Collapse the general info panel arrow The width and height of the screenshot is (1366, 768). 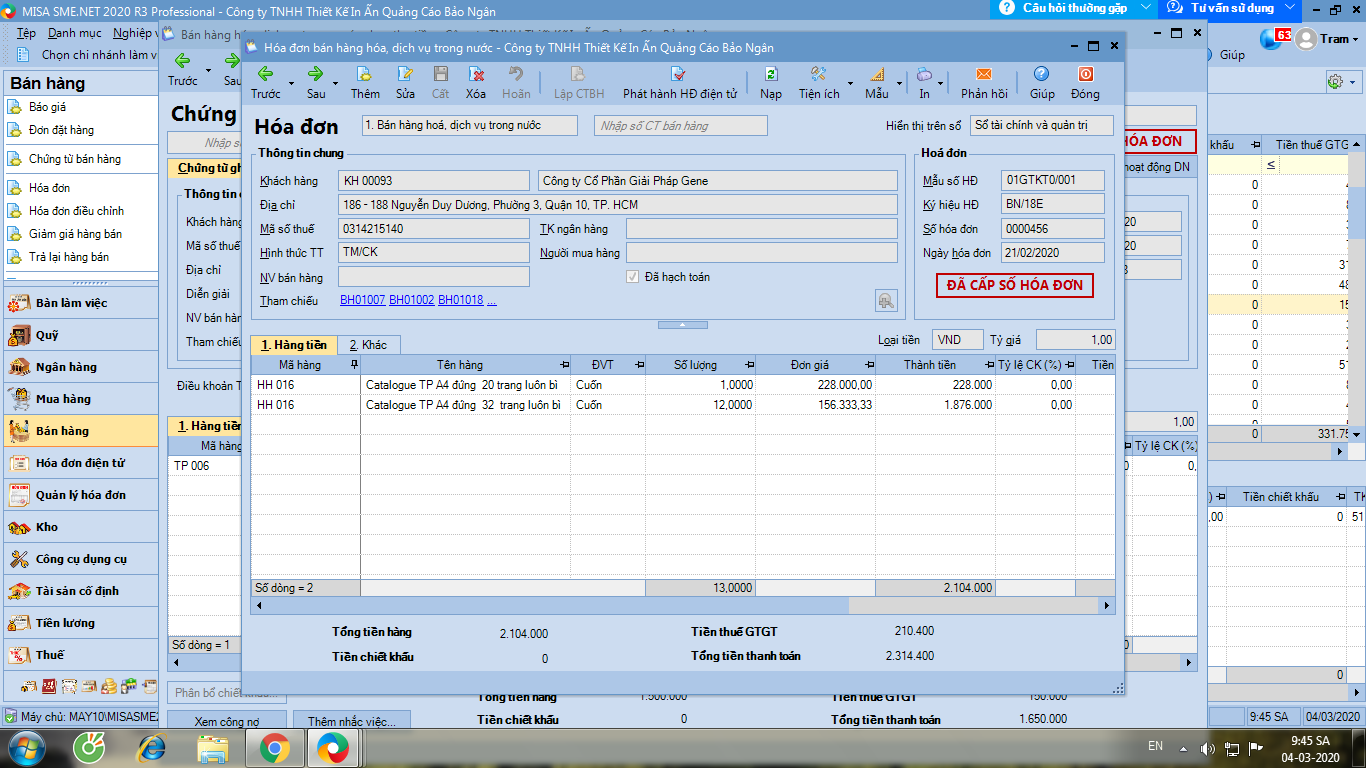(x=683, y=325)
